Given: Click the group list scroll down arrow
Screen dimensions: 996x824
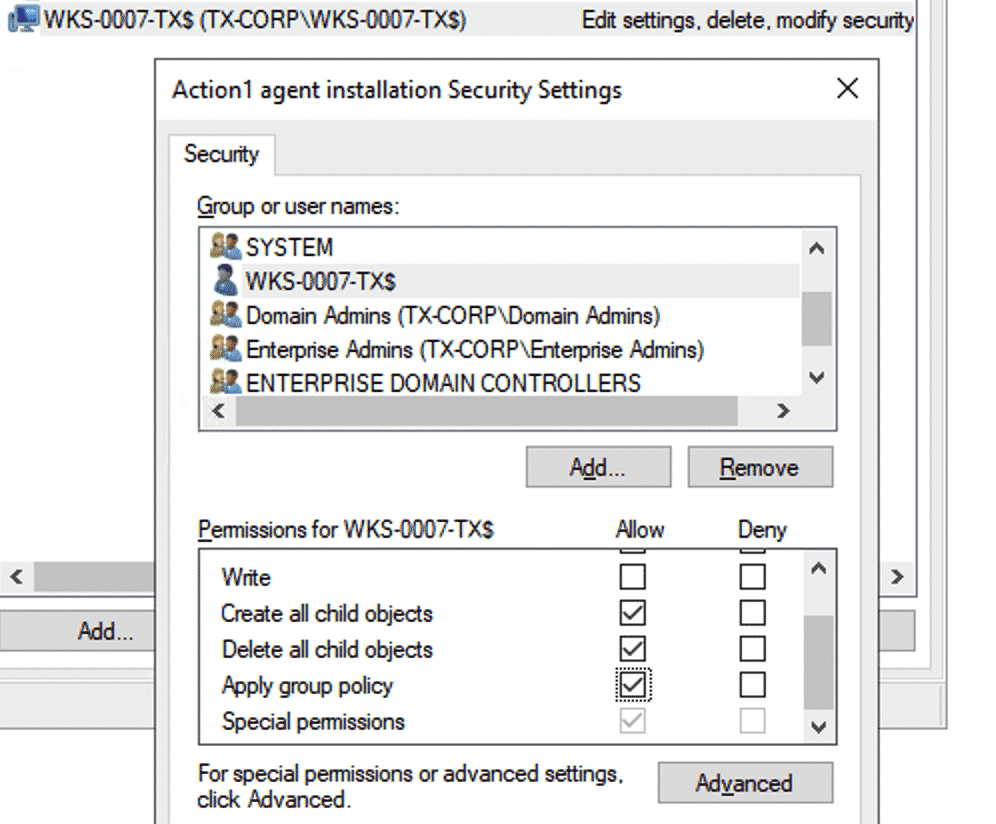Looking at the screenshot, I should coord(817,377).
